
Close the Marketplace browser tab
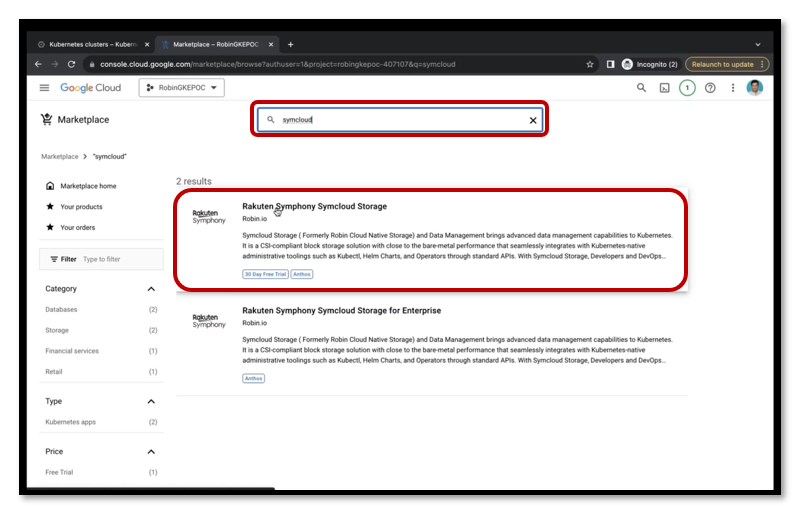pyautogui.click(x=271, y=44)
